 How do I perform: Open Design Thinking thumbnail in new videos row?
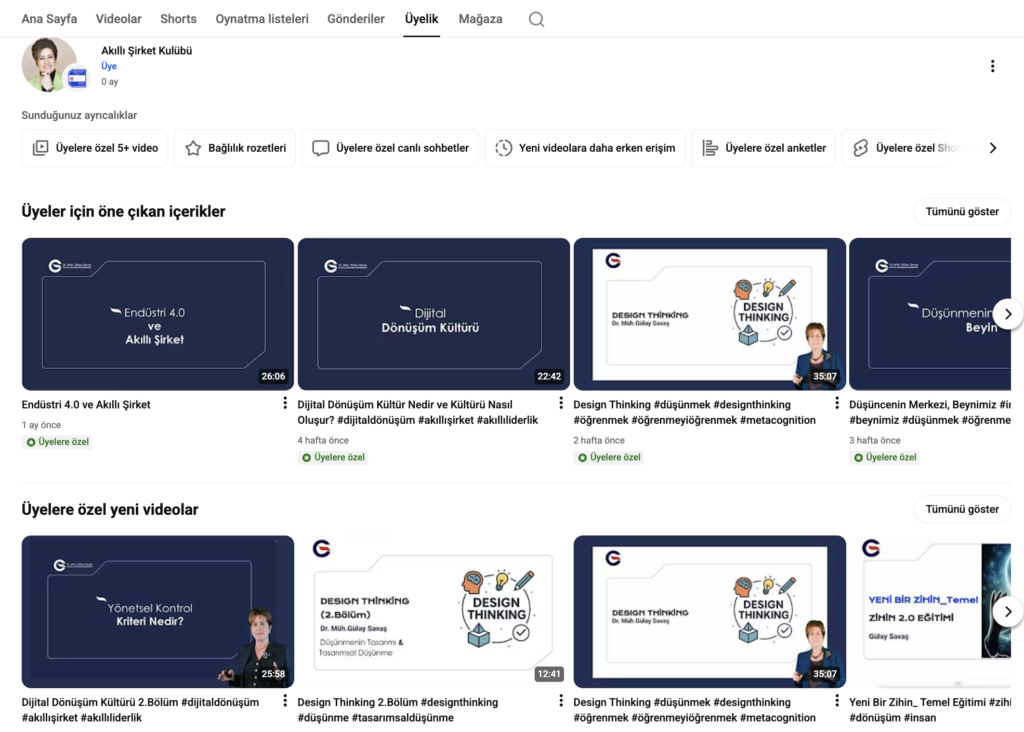pos(709,612)
